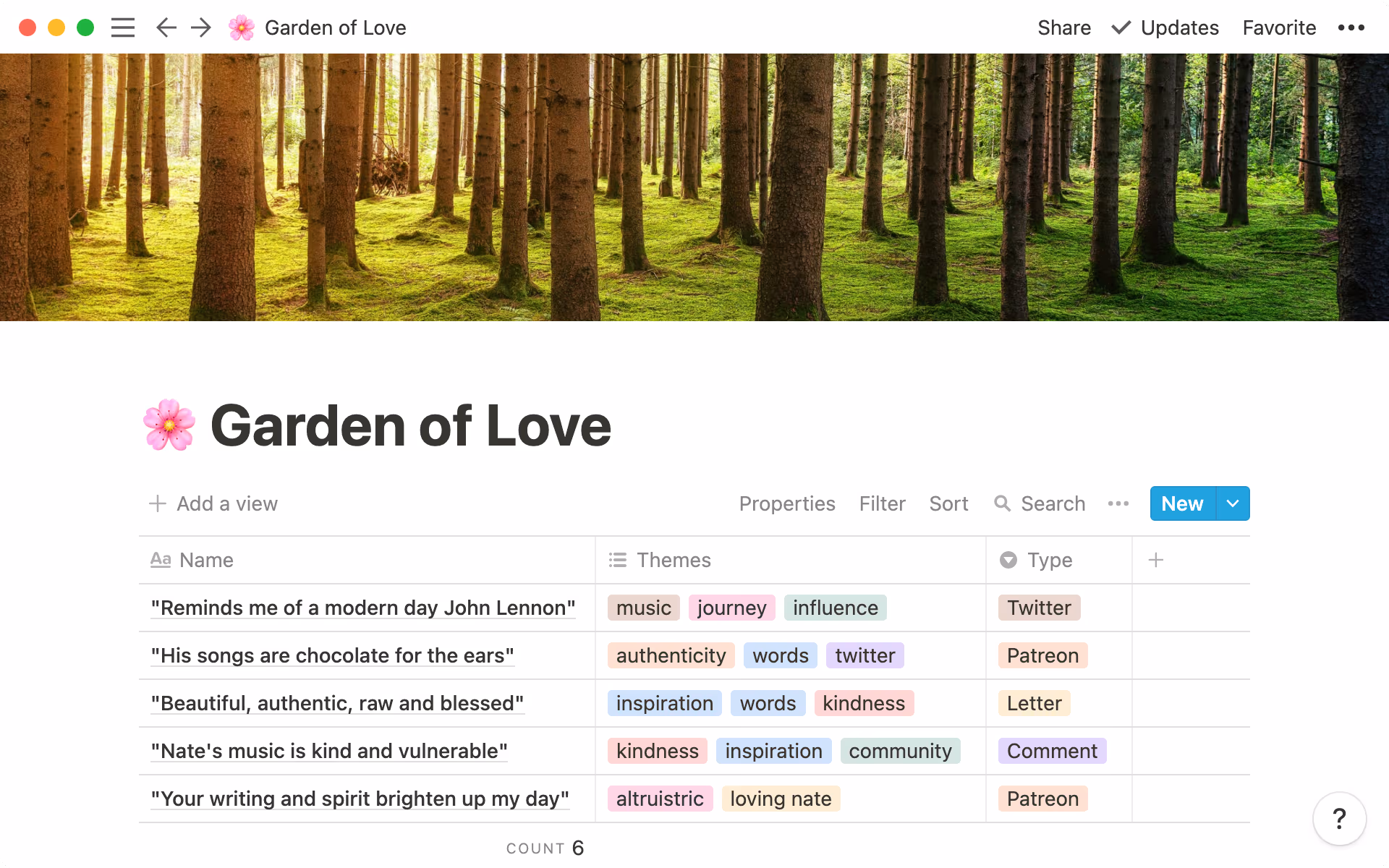Go back with the left arrow
The height and width of the screenshot is (868, 1389).
[166, 27]
